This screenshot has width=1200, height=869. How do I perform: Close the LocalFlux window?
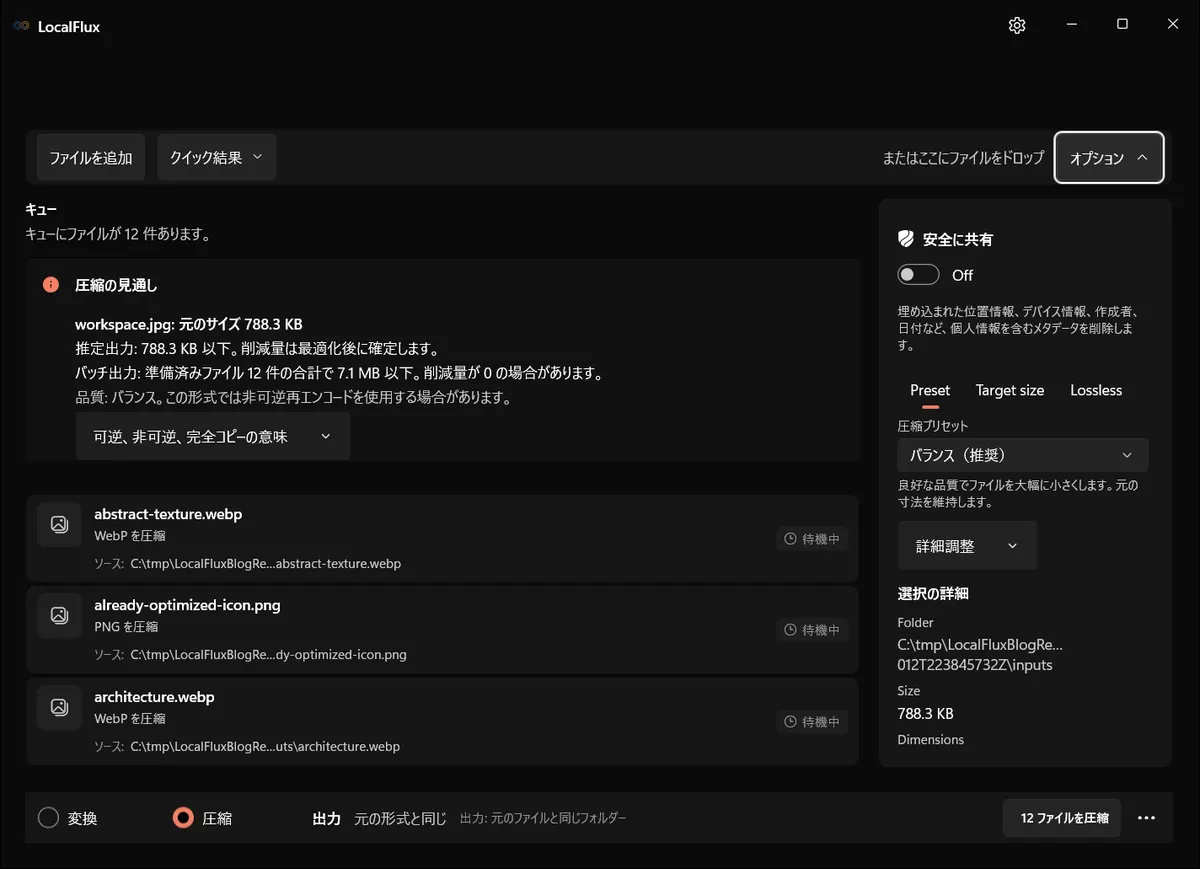pyautogui.click(x=1173, y=25)
